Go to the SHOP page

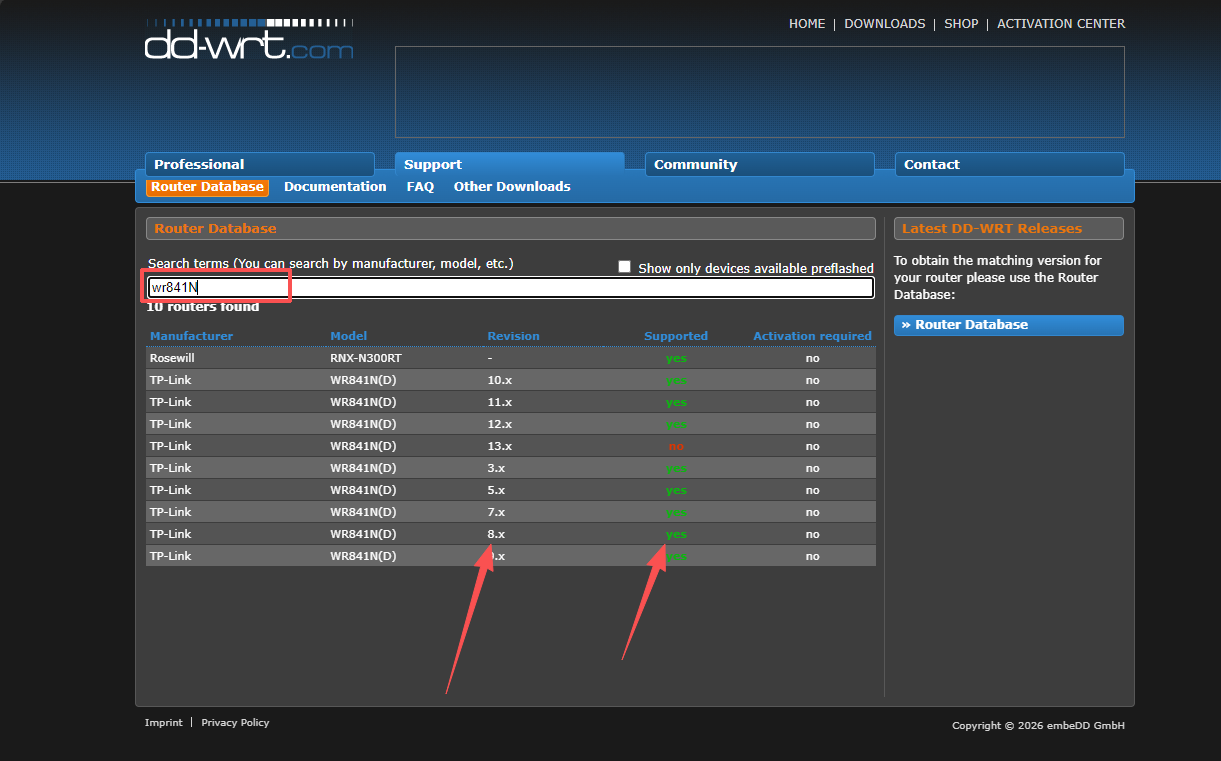click(x=961, y=24)
